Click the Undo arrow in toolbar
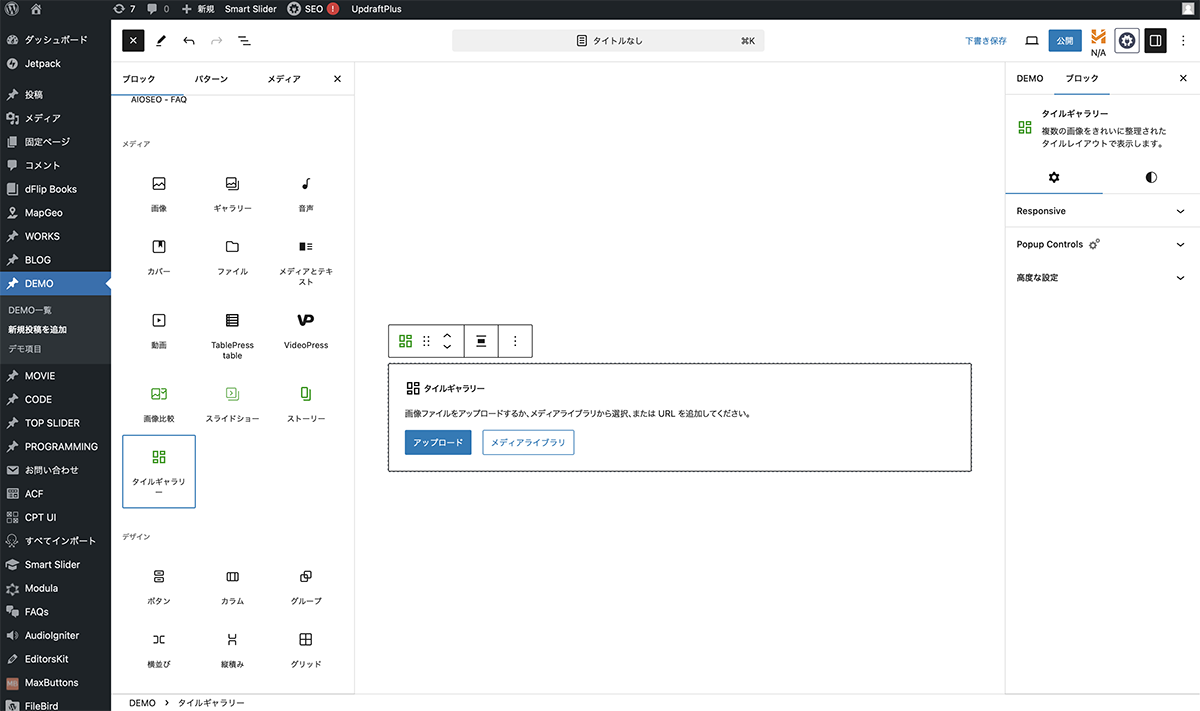 pyautogui.click(x=189, y=41)
